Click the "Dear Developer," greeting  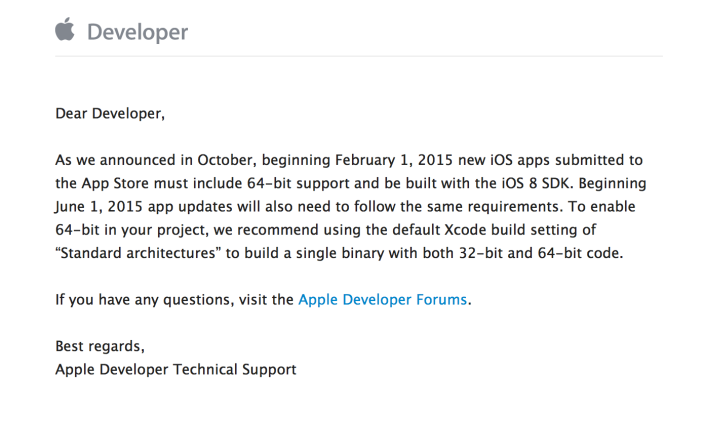[109, 113]
